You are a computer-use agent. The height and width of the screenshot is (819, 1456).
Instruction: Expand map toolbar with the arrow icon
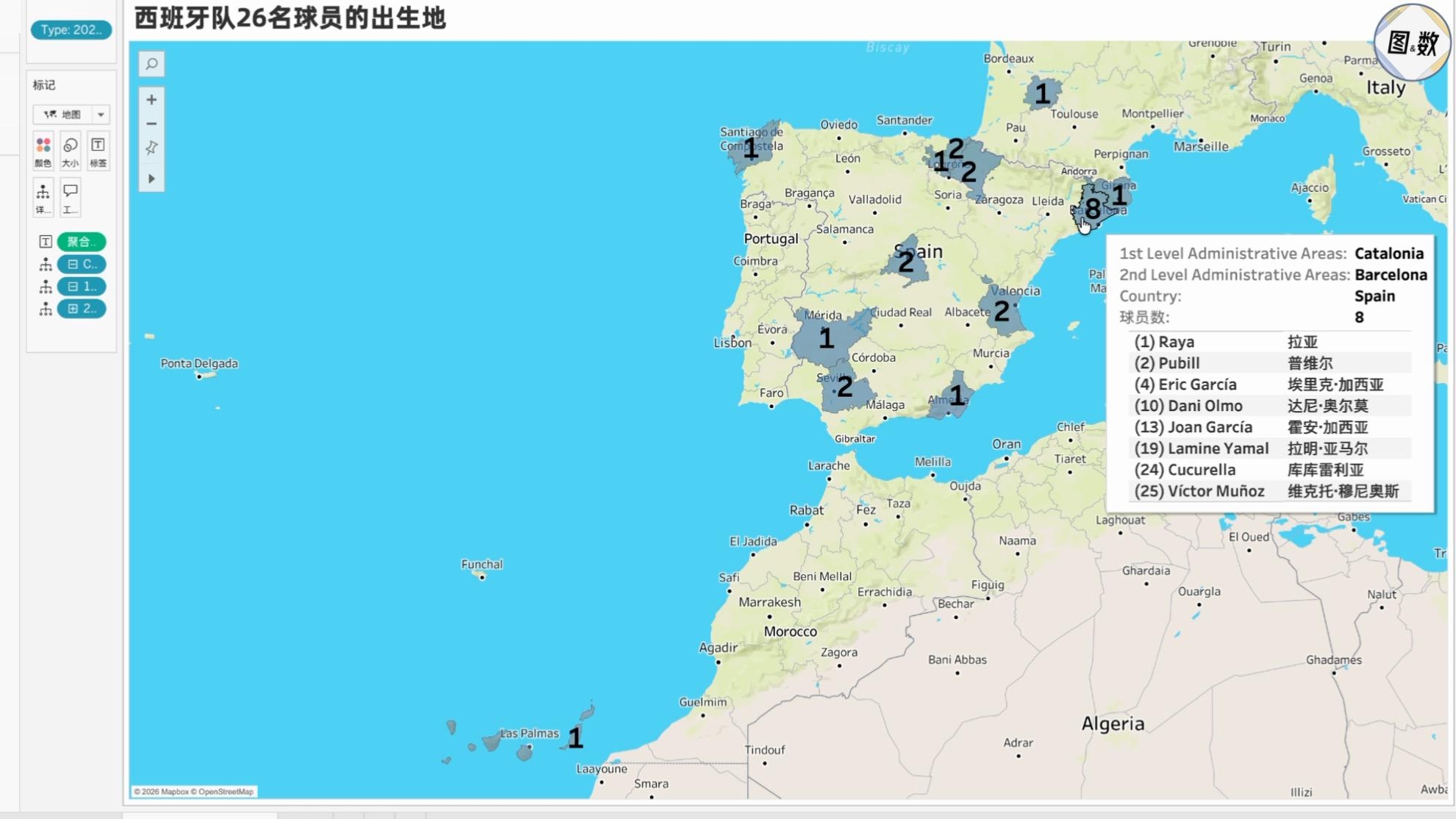tap(151, 179)
